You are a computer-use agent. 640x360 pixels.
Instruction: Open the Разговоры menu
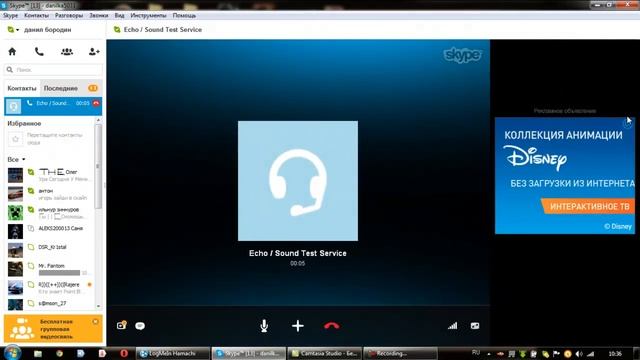(x=69, y=16)
